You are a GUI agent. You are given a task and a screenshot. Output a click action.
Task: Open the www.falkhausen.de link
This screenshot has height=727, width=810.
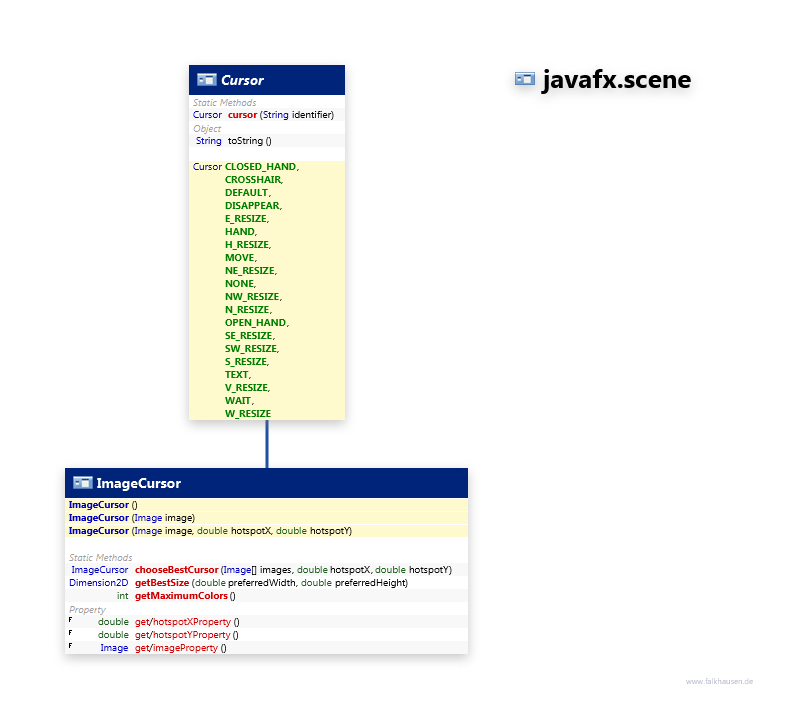(x=719, y=681)
